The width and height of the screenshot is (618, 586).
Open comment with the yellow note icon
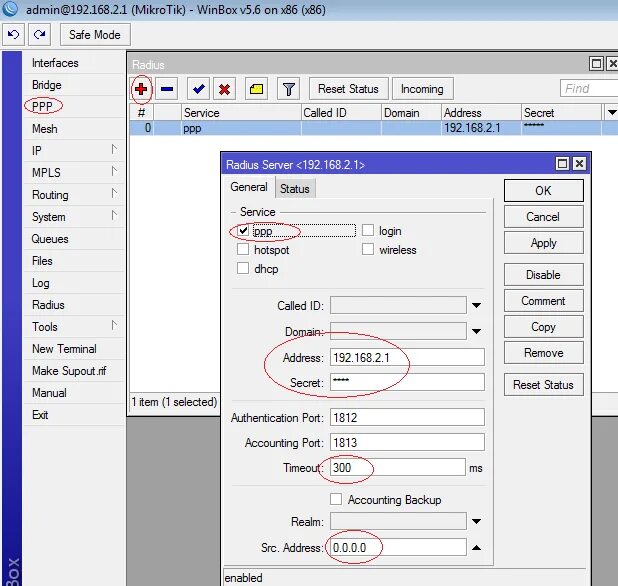(256, 89)
